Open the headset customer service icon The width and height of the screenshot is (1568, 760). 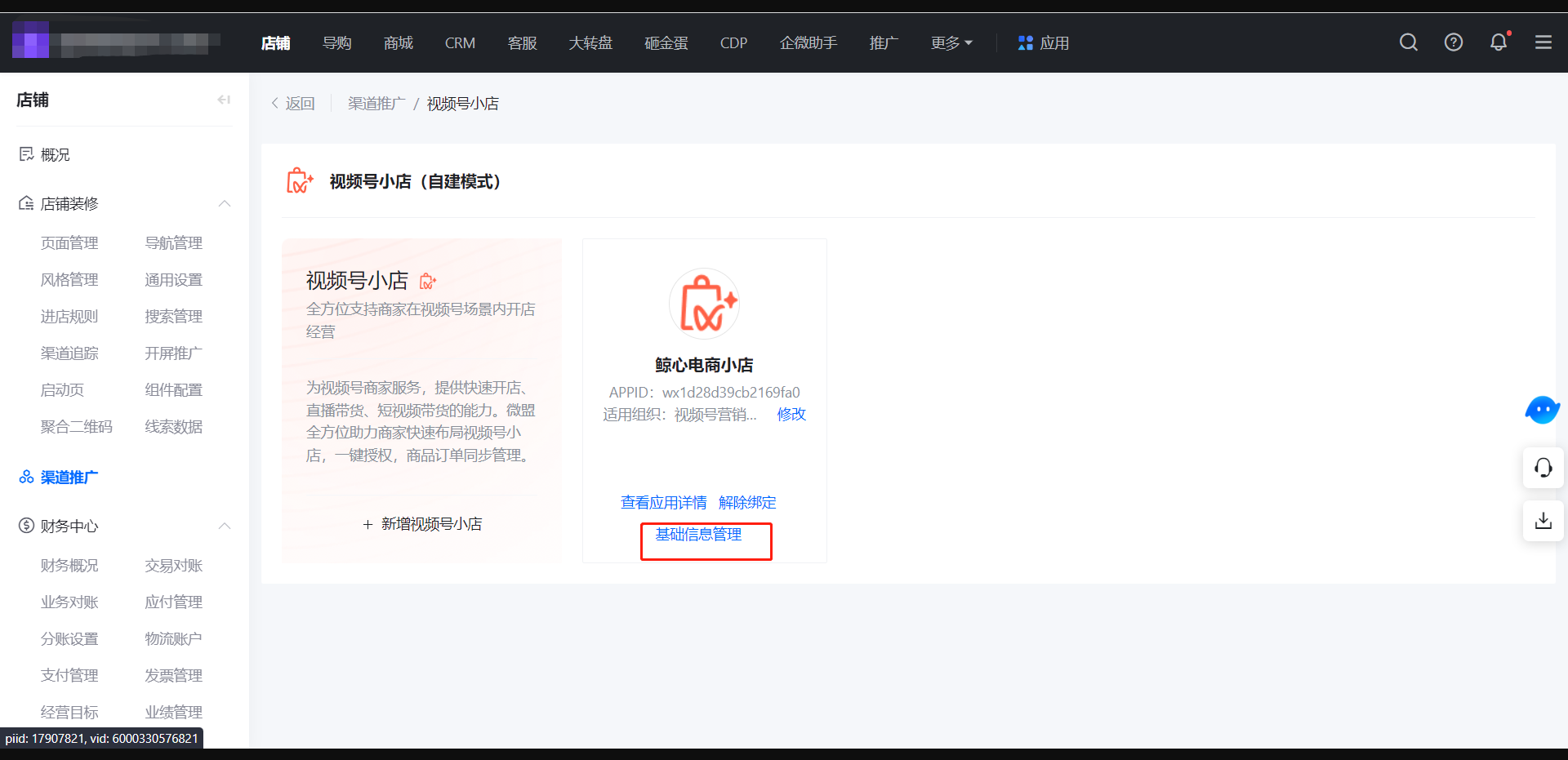1543,468
